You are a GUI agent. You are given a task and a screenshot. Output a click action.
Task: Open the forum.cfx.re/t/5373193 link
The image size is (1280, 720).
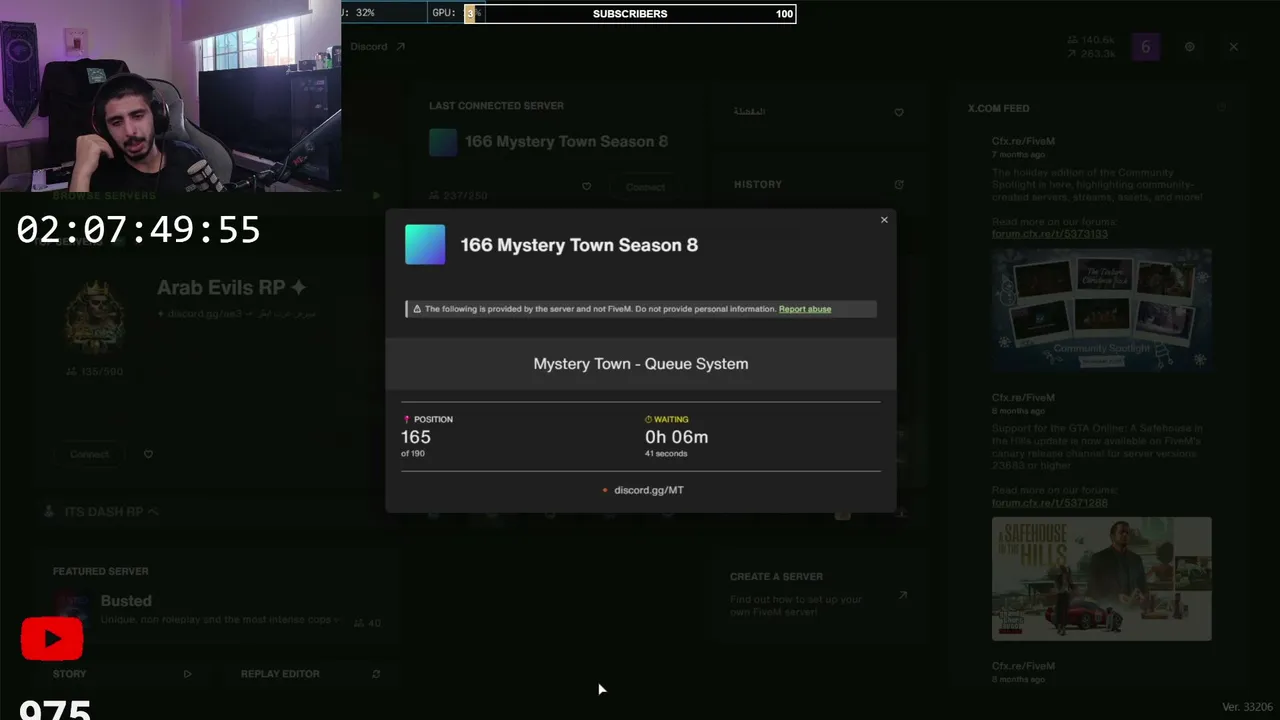(x=1049, y=234)
